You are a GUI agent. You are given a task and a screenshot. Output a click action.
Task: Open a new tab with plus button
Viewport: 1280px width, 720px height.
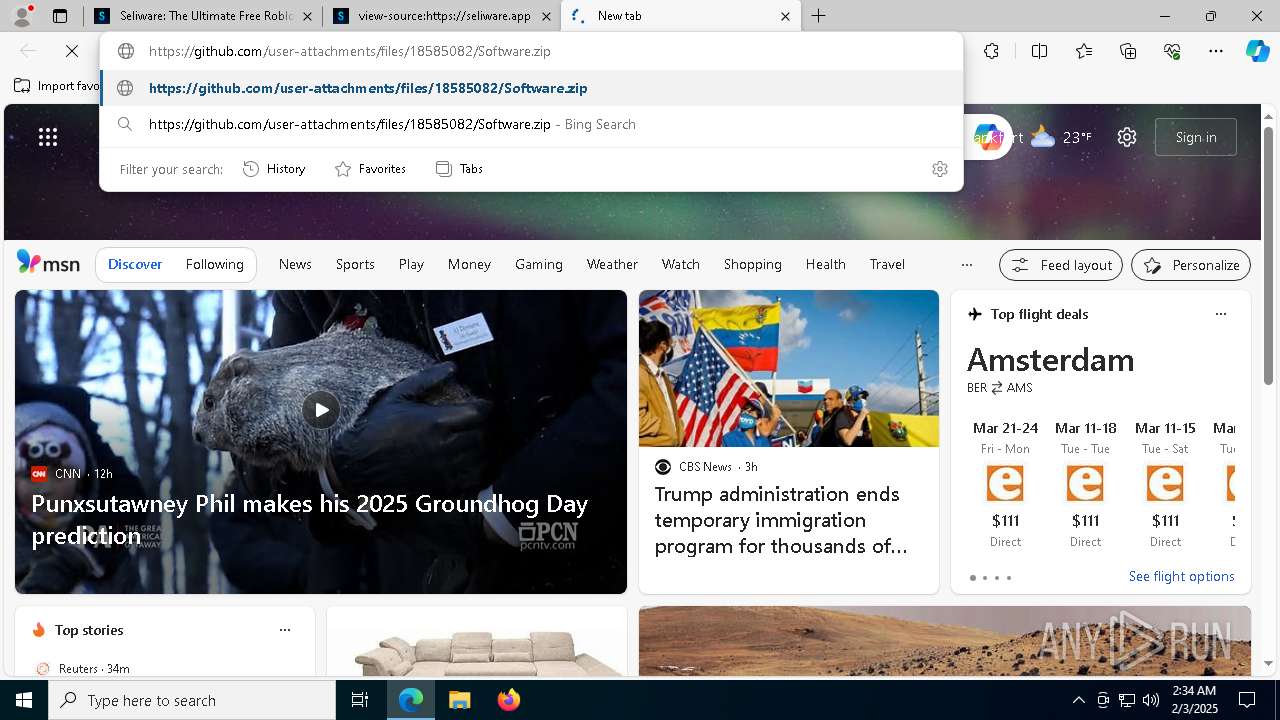[x=818, y=16]
